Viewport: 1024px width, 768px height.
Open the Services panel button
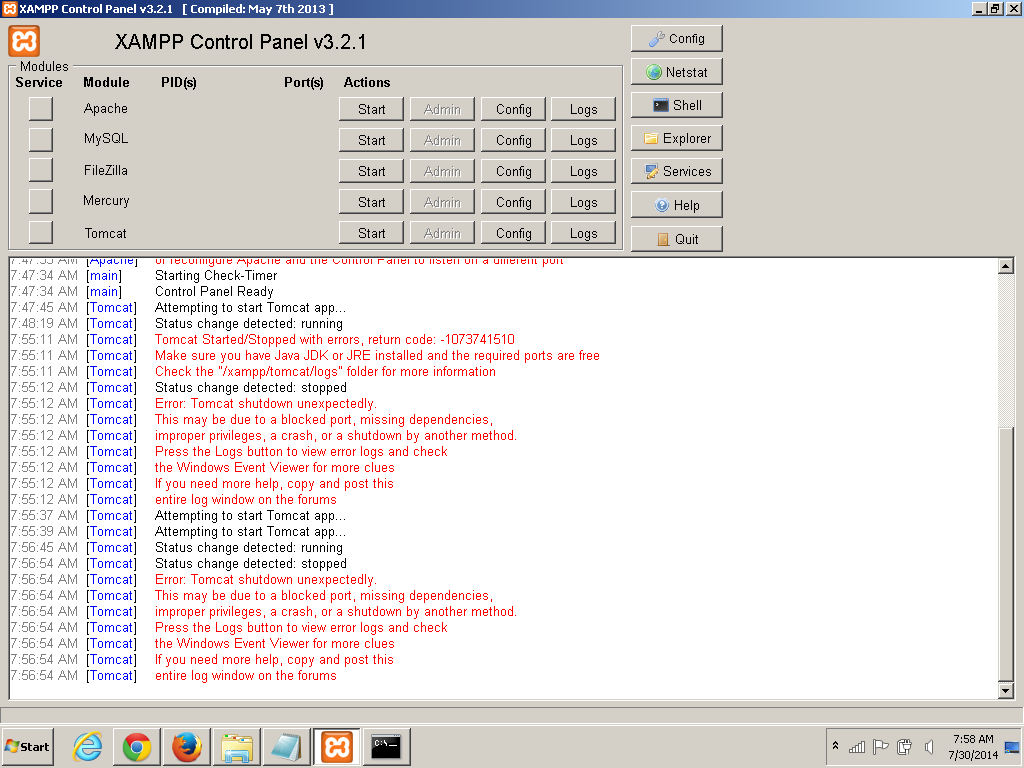(676, 171)
